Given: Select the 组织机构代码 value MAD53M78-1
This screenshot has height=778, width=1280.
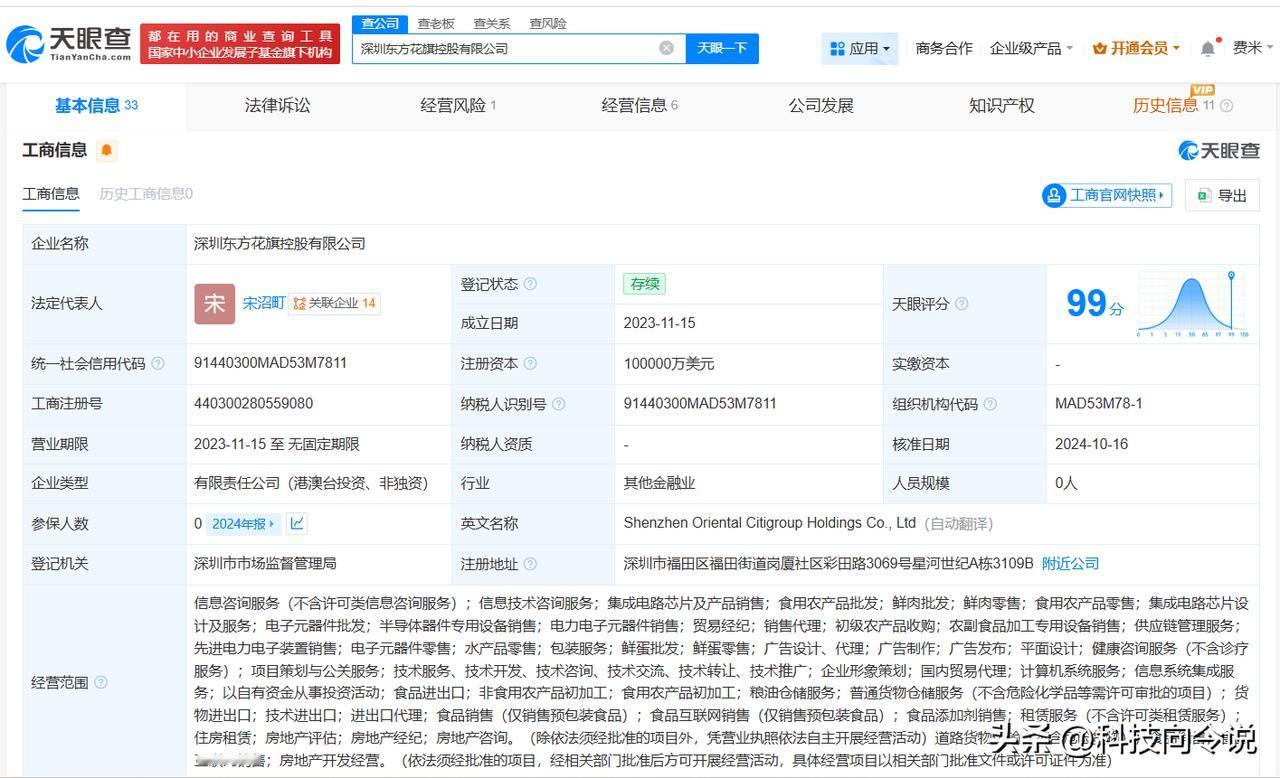Looking at the screenshot, I should click(1098, 404).
